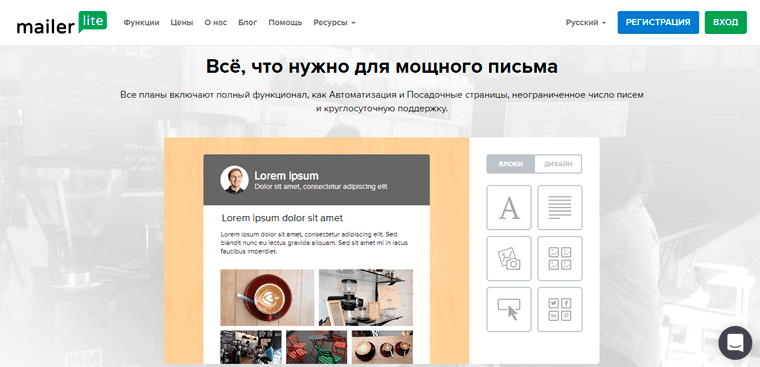Image resolution: width=760 pixels, height=367 pixels.
Task: Select the heading text block icon
Action: 508,207
